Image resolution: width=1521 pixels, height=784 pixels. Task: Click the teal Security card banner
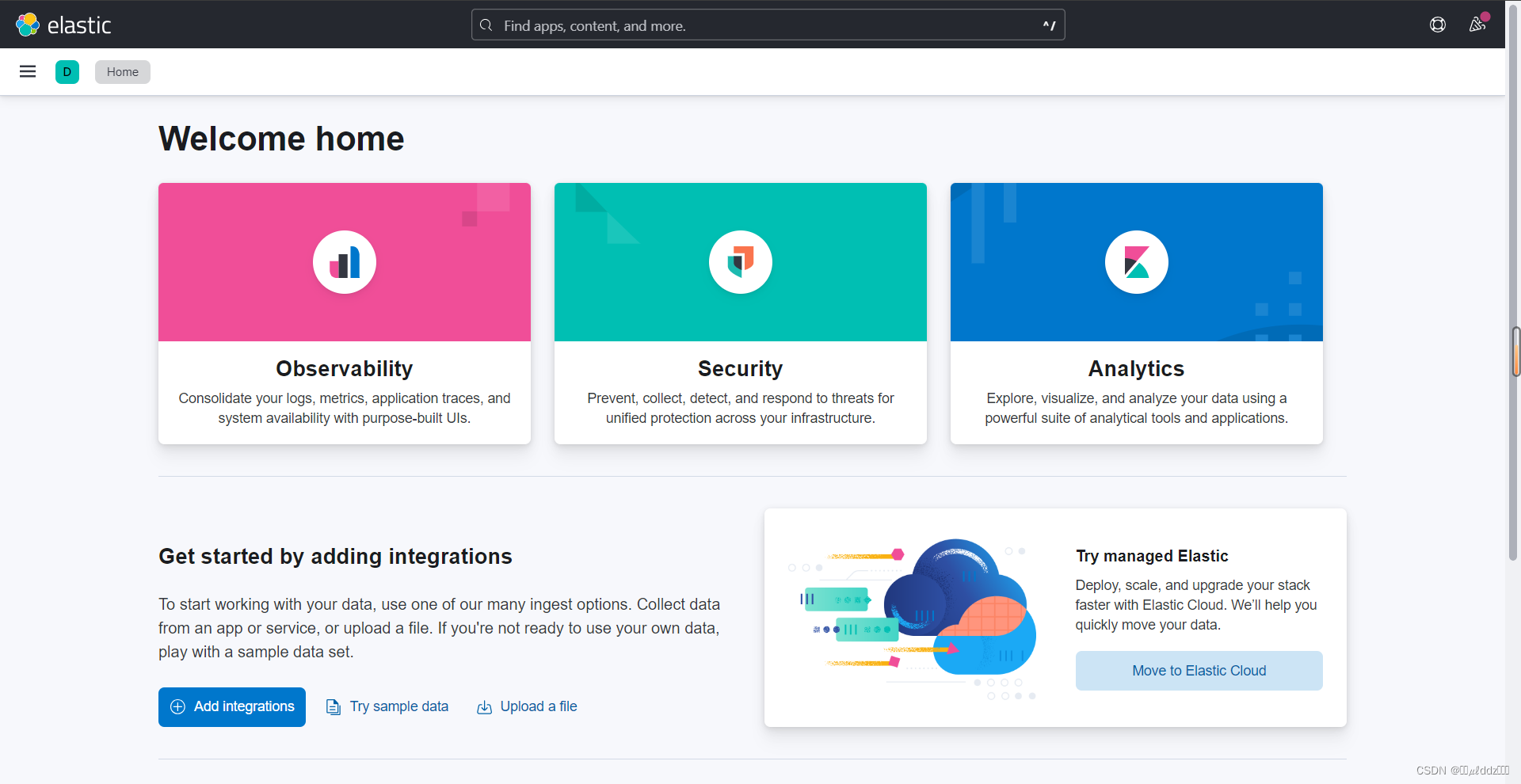(741, 262)
